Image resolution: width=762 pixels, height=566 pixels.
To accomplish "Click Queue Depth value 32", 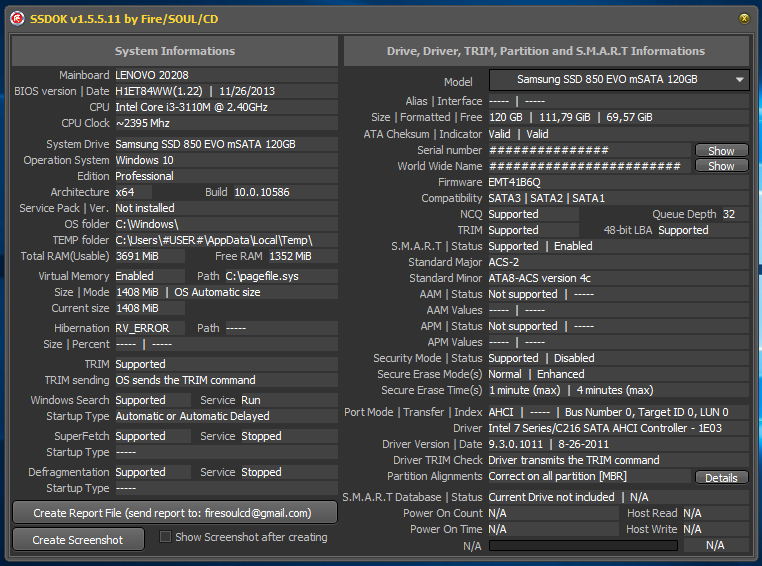I will 729,214.
